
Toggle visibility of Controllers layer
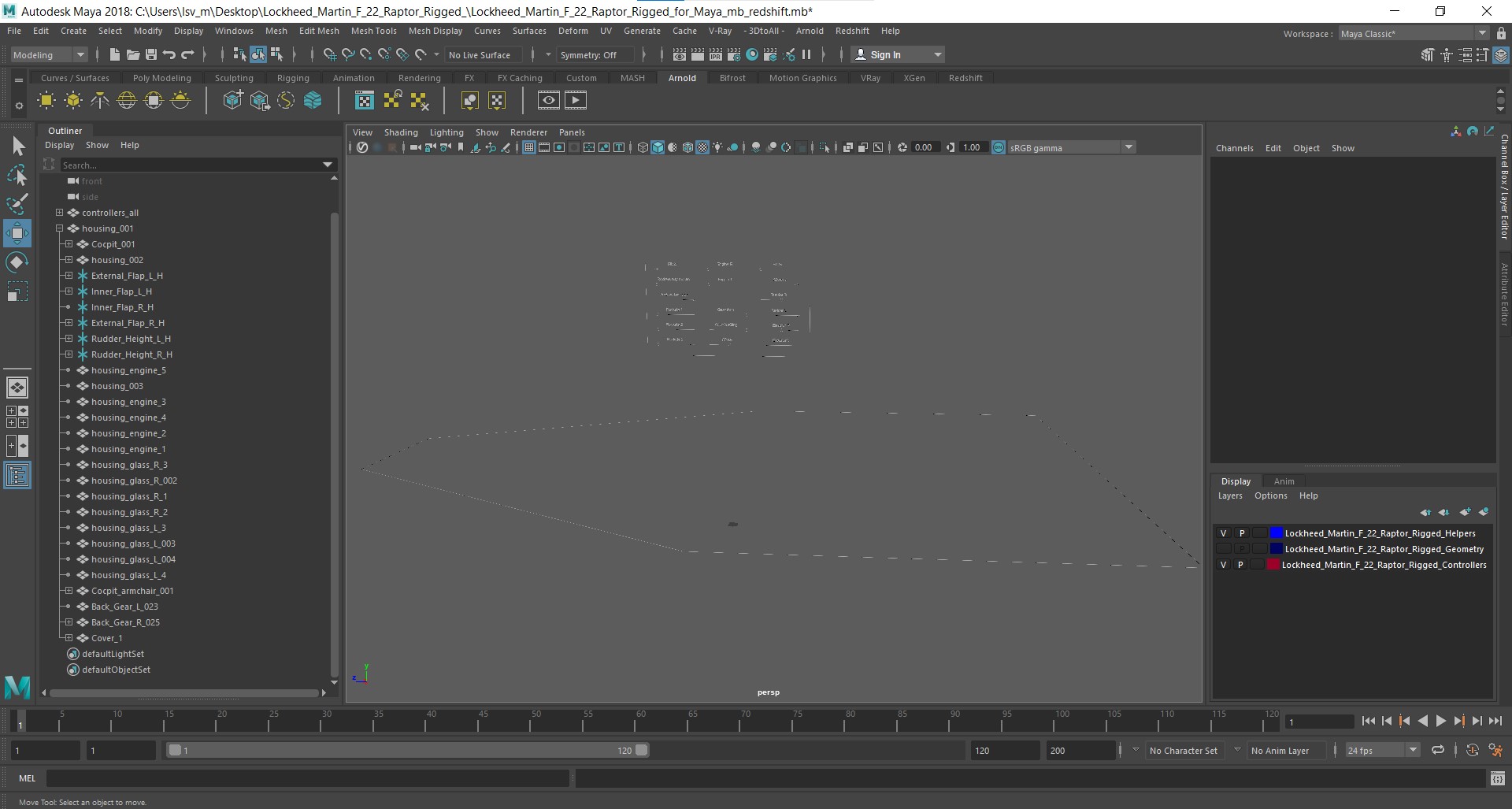(x=1223, y=565)
